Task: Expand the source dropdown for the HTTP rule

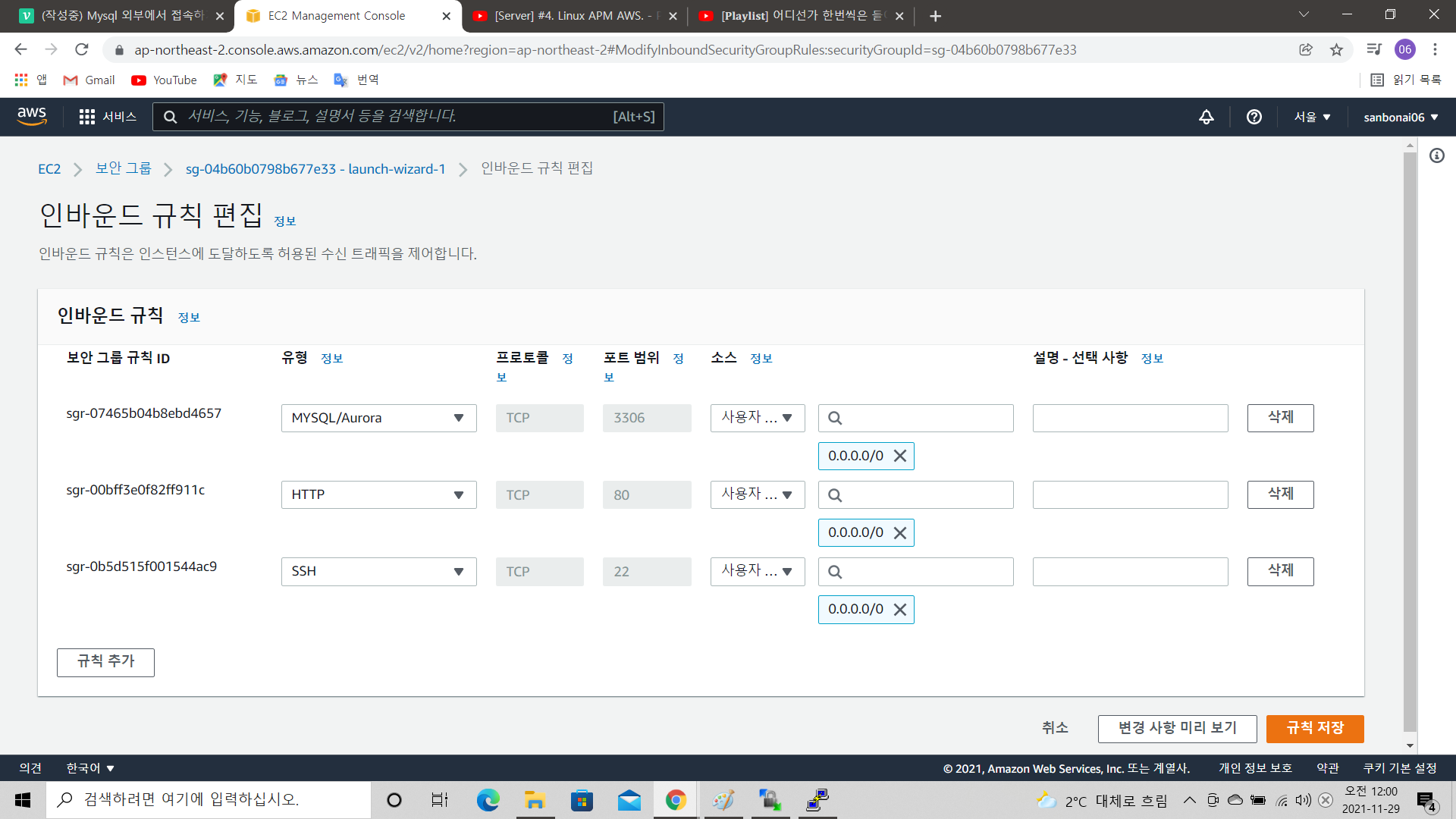Action: click(757, 494)
